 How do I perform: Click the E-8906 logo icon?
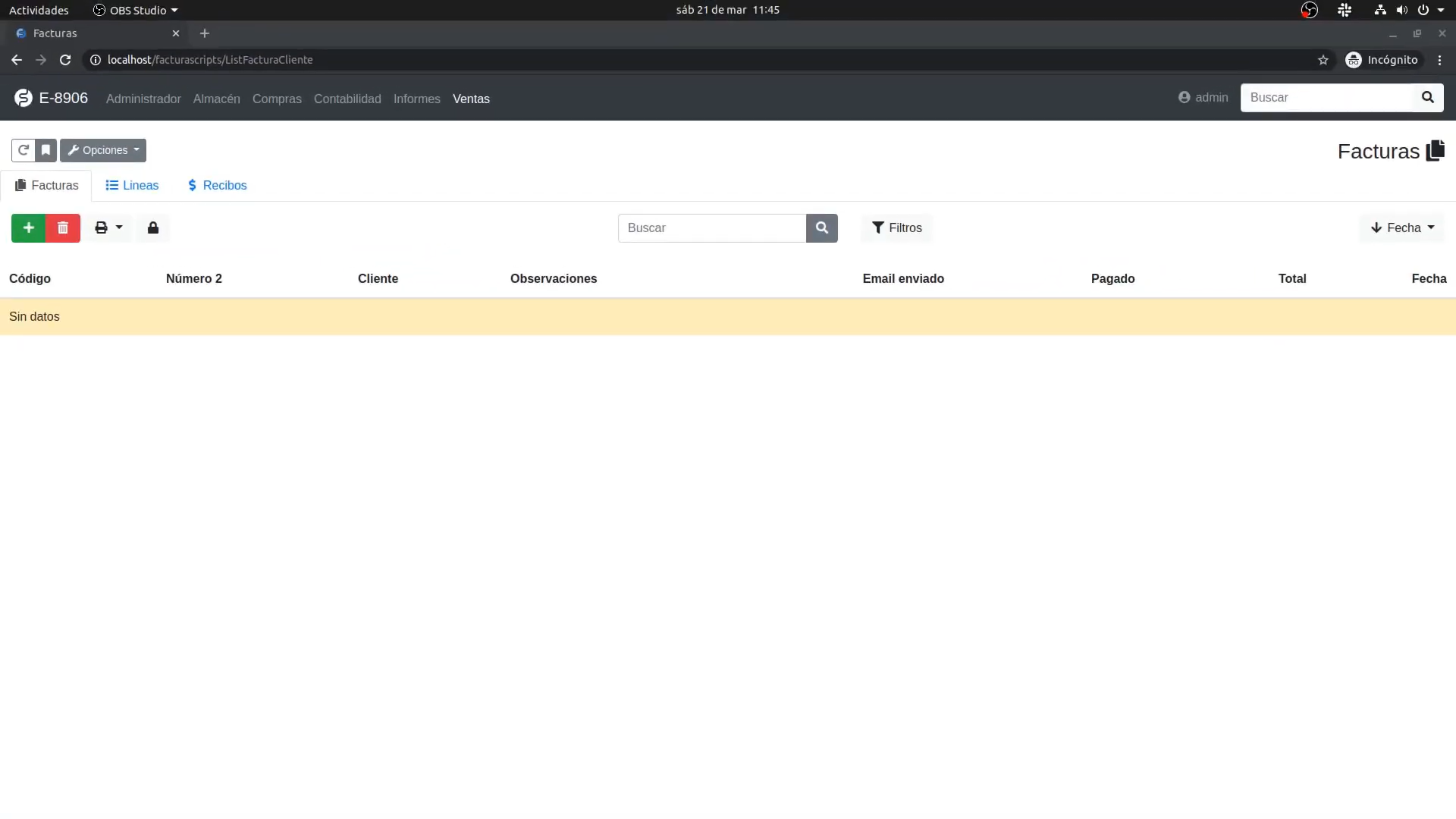pos(23,98)
